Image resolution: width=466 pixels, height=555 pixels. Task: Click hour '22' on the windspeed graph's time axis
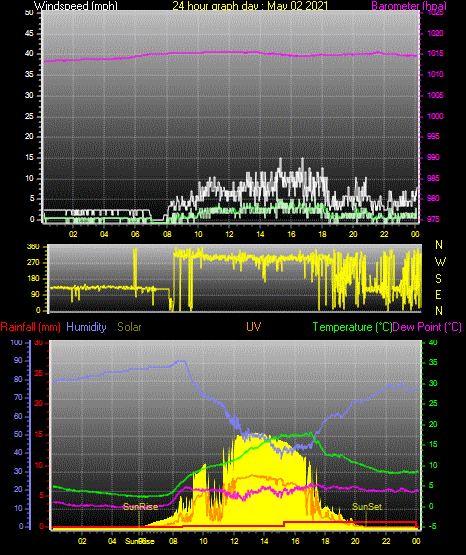tap(384, 234)
